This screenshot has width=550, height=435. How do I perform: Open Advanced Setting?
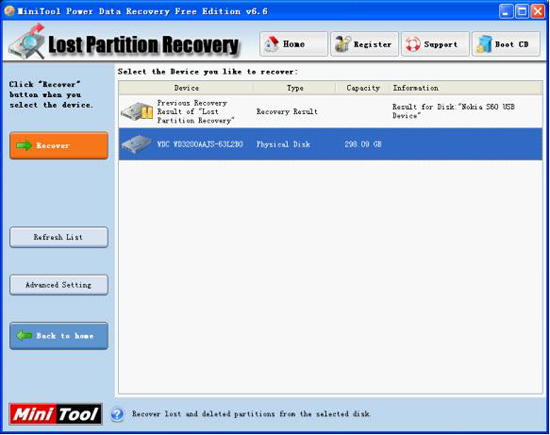[59, 285]
